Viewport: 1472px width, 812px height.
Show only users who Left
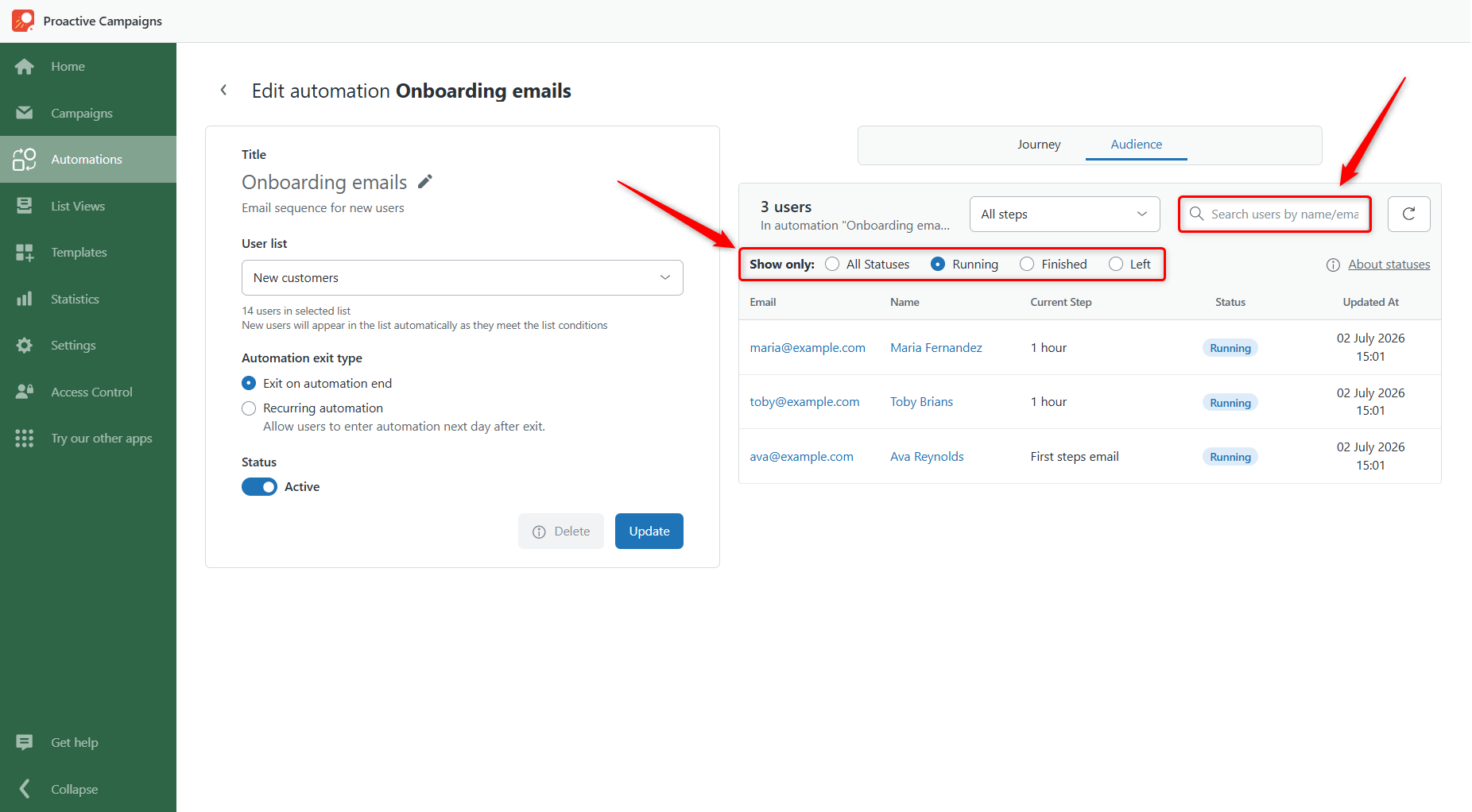[x=1116, y=265]
